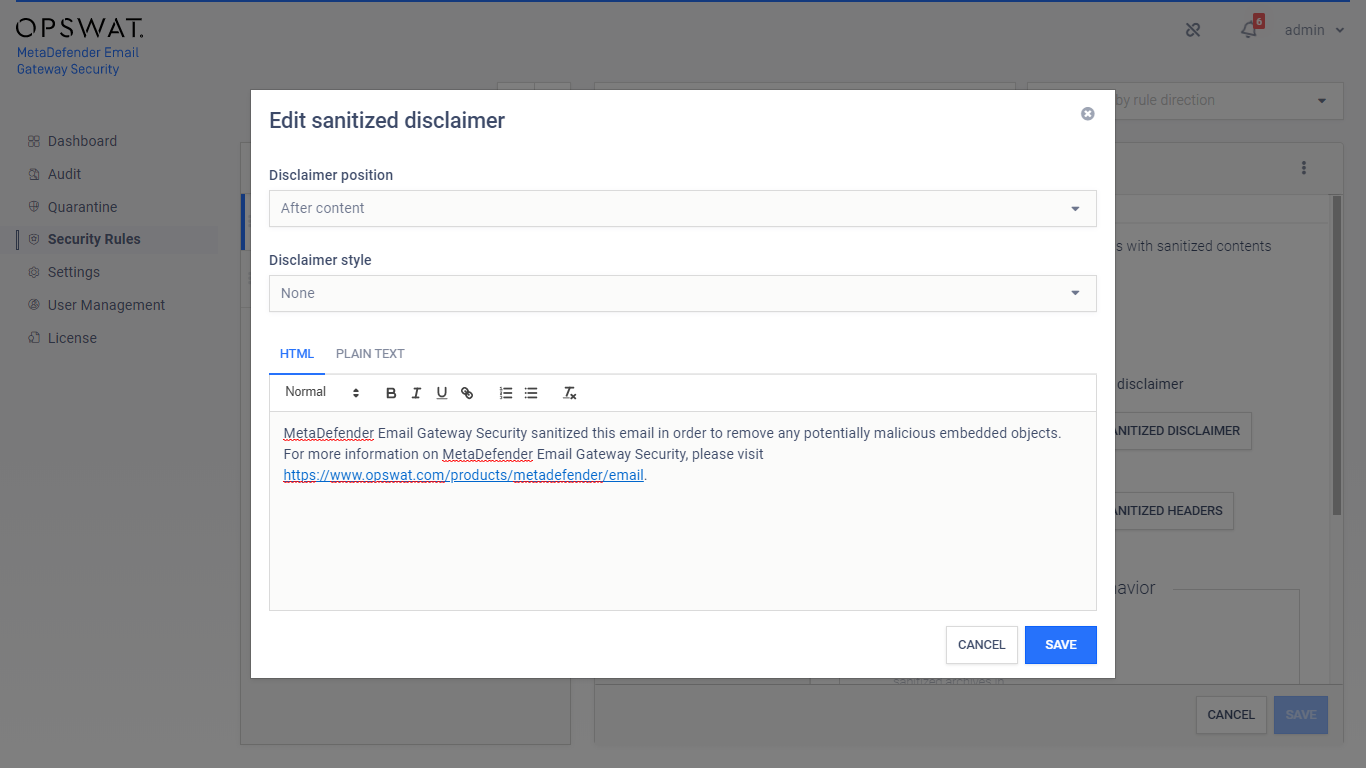Open the Disclaimer style dropdown

click(x=683, y=293)
